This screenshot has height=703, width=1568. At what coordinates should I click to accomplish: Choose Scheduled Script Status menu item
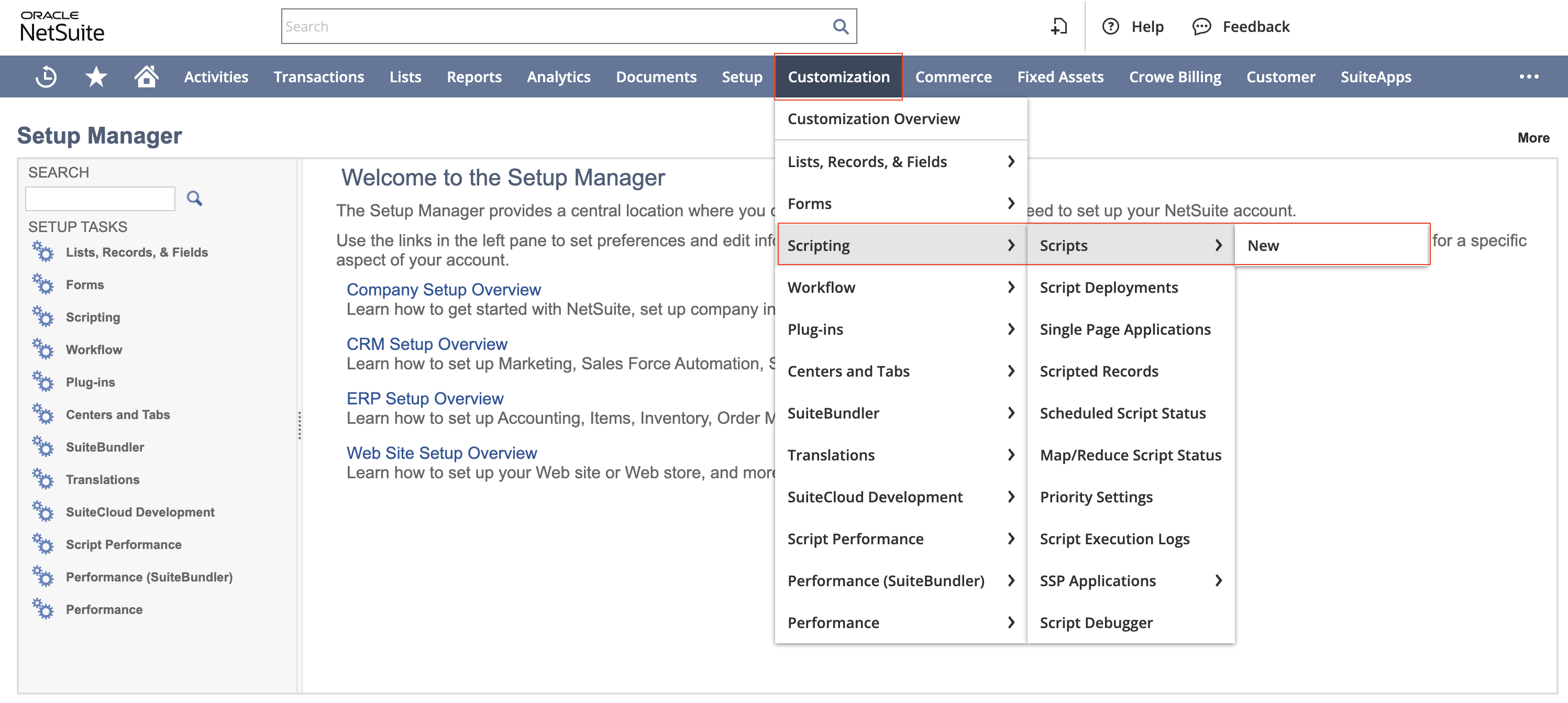(1130, 413)
